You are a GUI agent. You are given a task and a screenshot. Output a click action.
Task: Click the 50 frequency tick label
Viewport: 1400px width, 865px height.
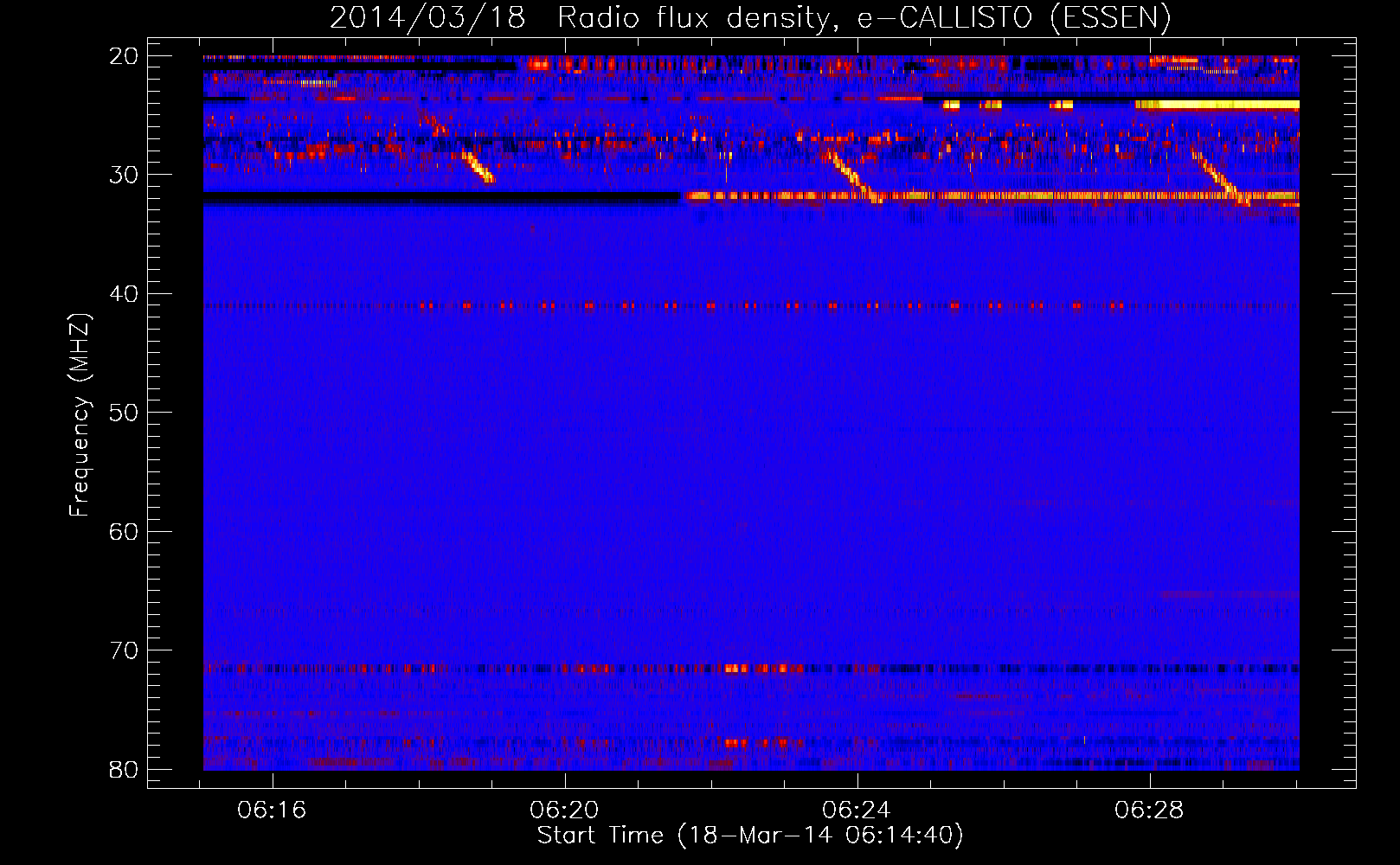124,413
